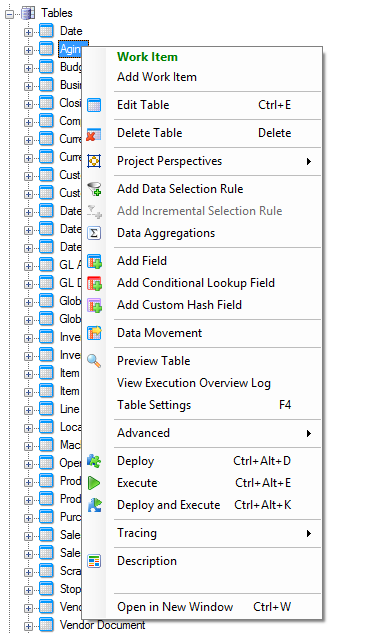The image size is (373, 634).
Task: Select the Loca table row
Action: click(x=70, y=427)
